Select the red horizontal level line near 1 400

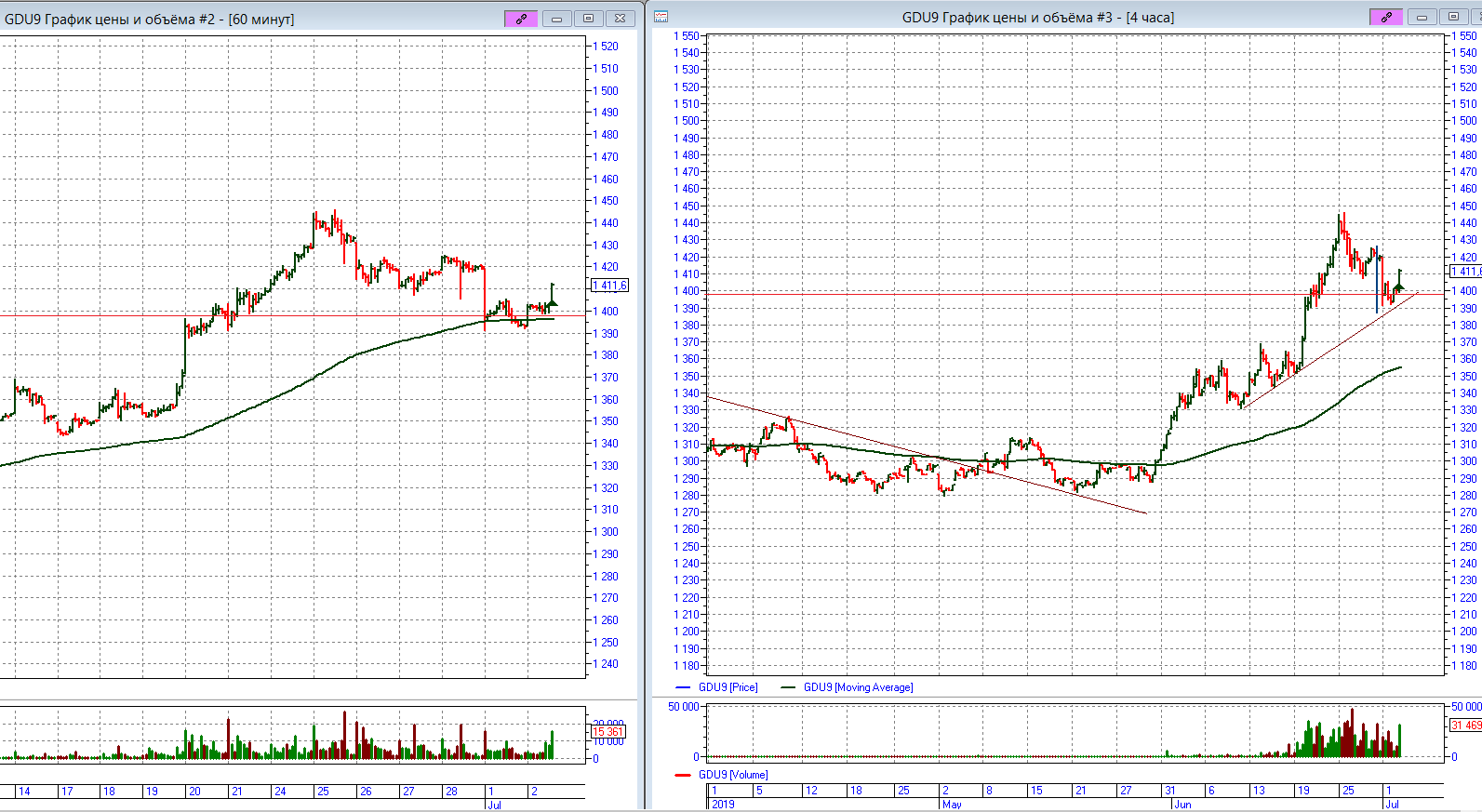(930, 294)
